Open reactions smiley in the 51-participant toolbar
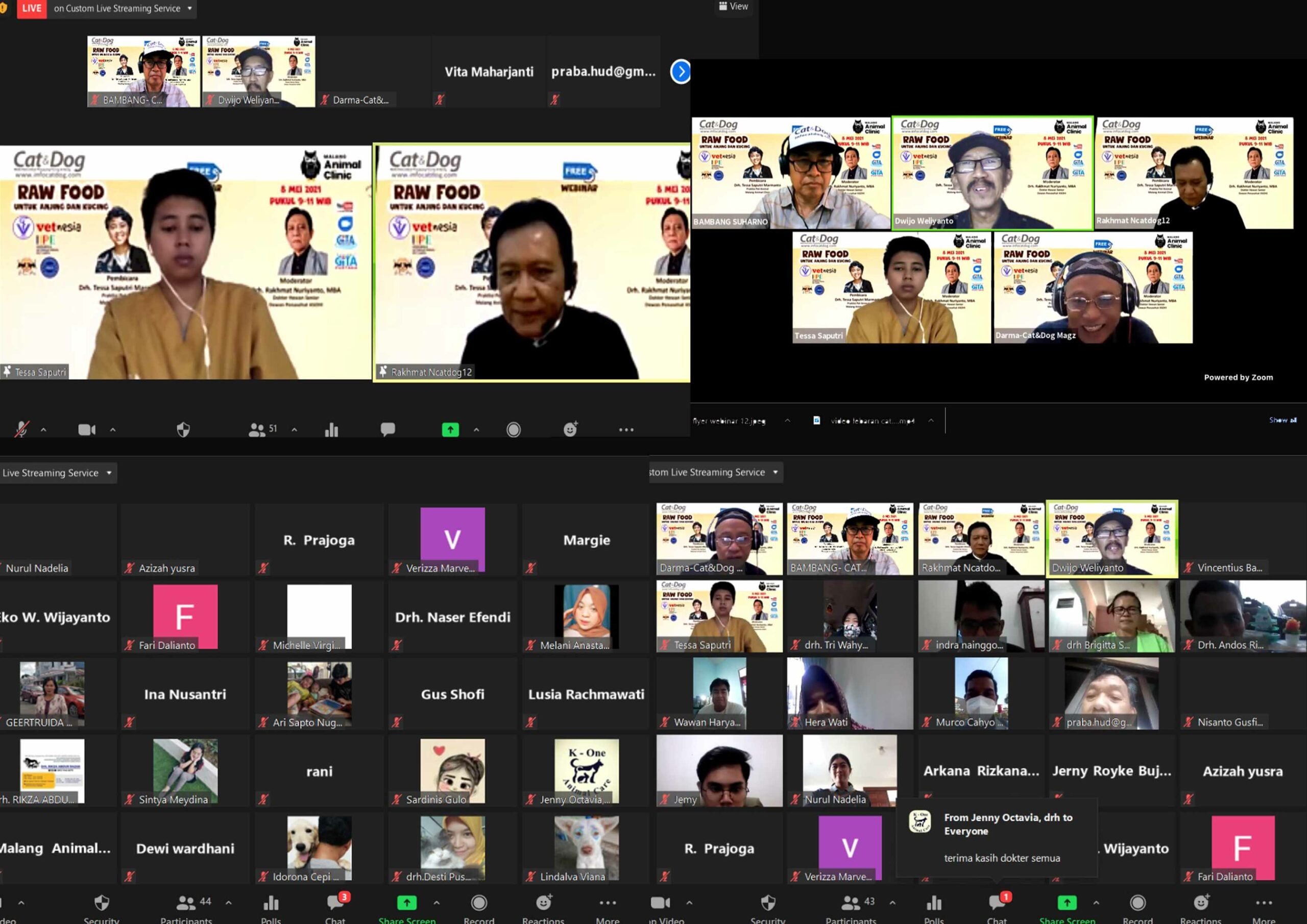This screenshot has width=1307, height=924. click(x=570, y=429)
